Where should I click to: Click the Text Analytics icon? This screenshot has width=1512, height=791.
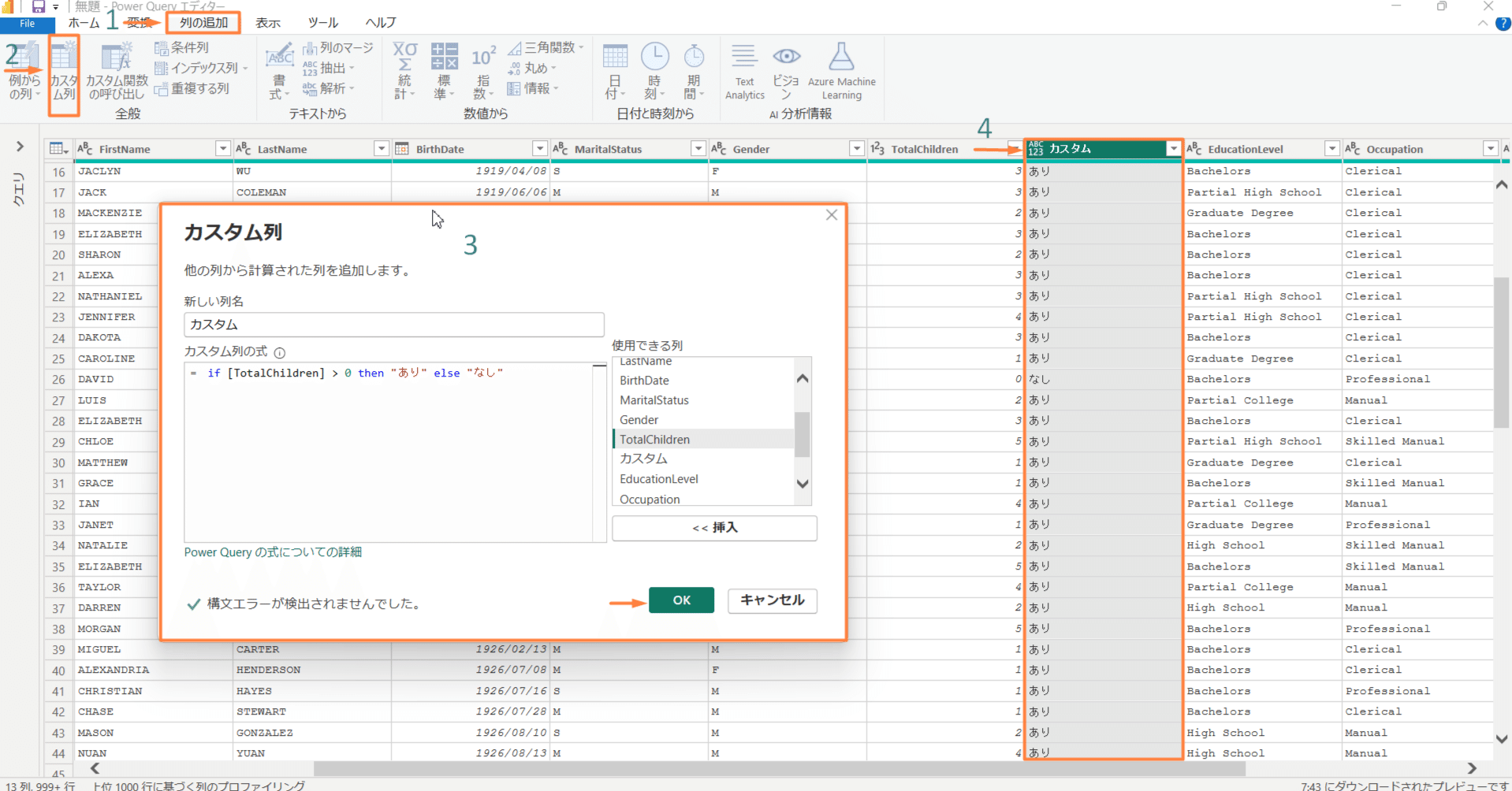pos(743,71)
